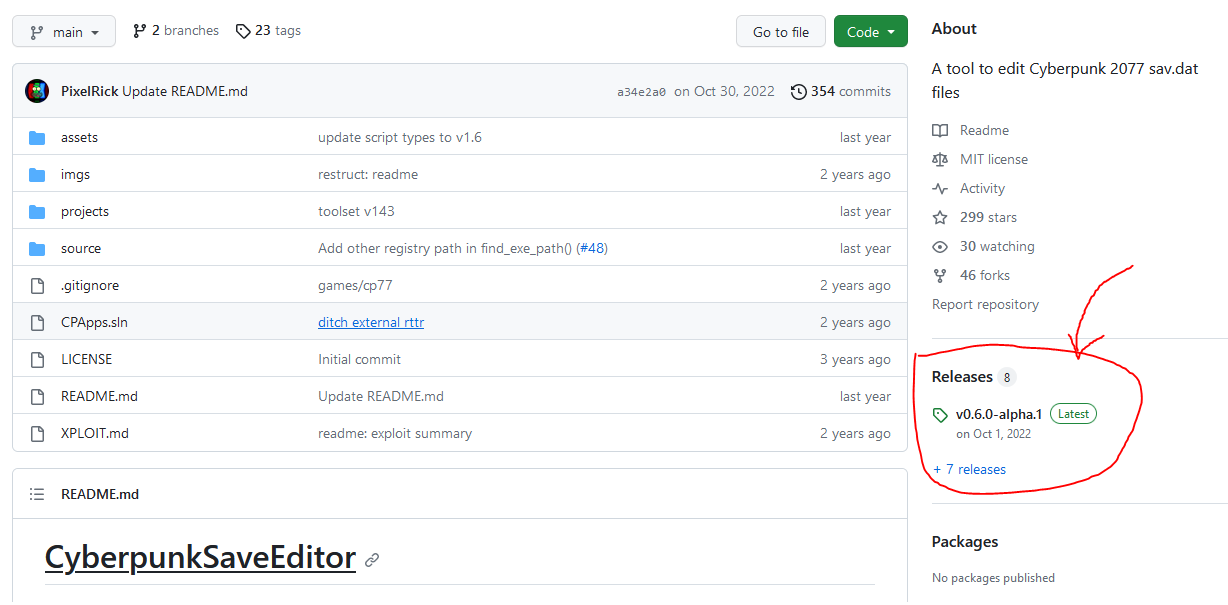Open the "ditch external rttr" commit link
The image size is (1228, 605).
tap(371, 323)
